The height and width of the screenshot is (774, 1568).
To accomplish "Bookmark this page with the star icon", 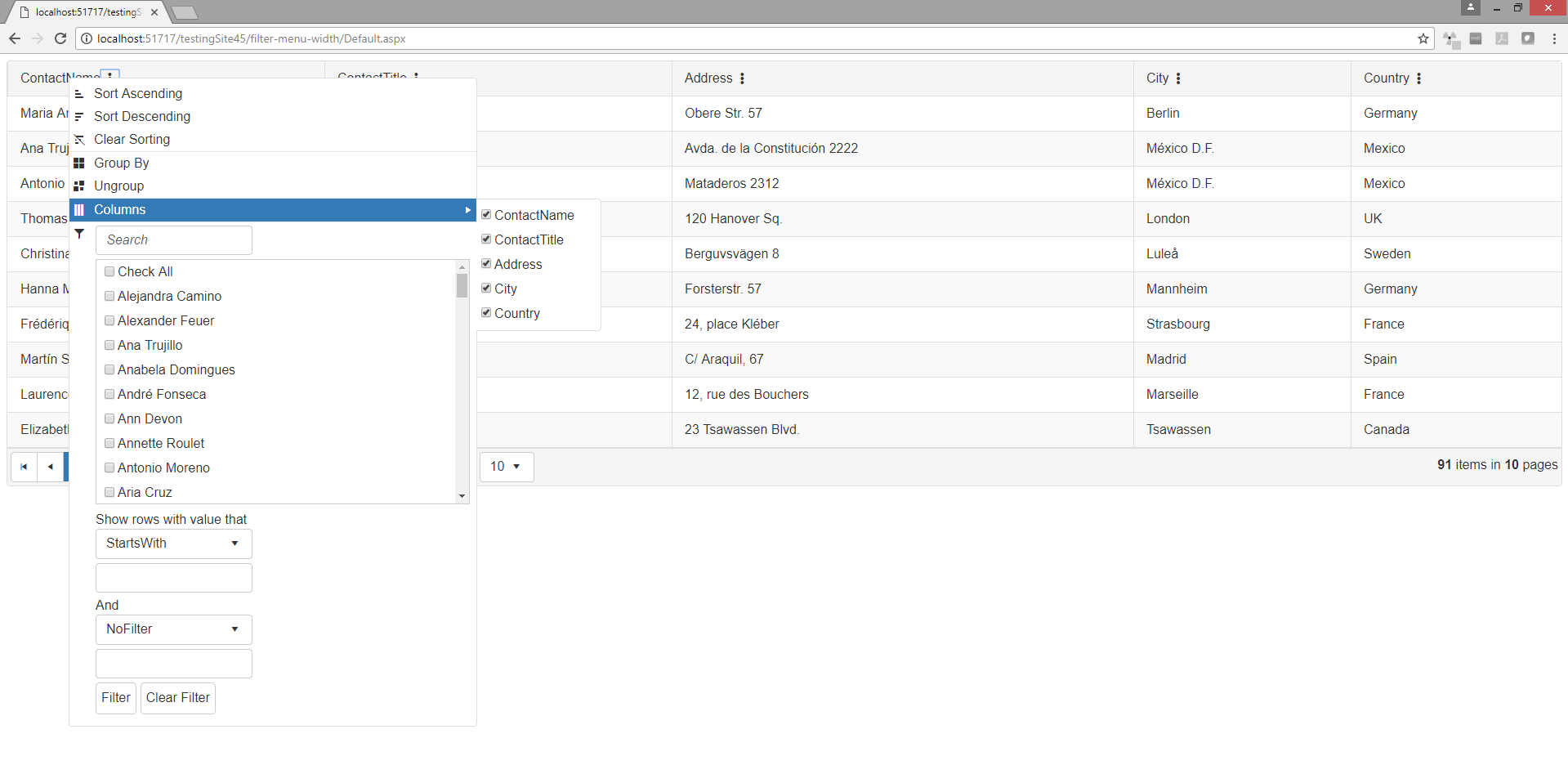I will click(1423, 38).
